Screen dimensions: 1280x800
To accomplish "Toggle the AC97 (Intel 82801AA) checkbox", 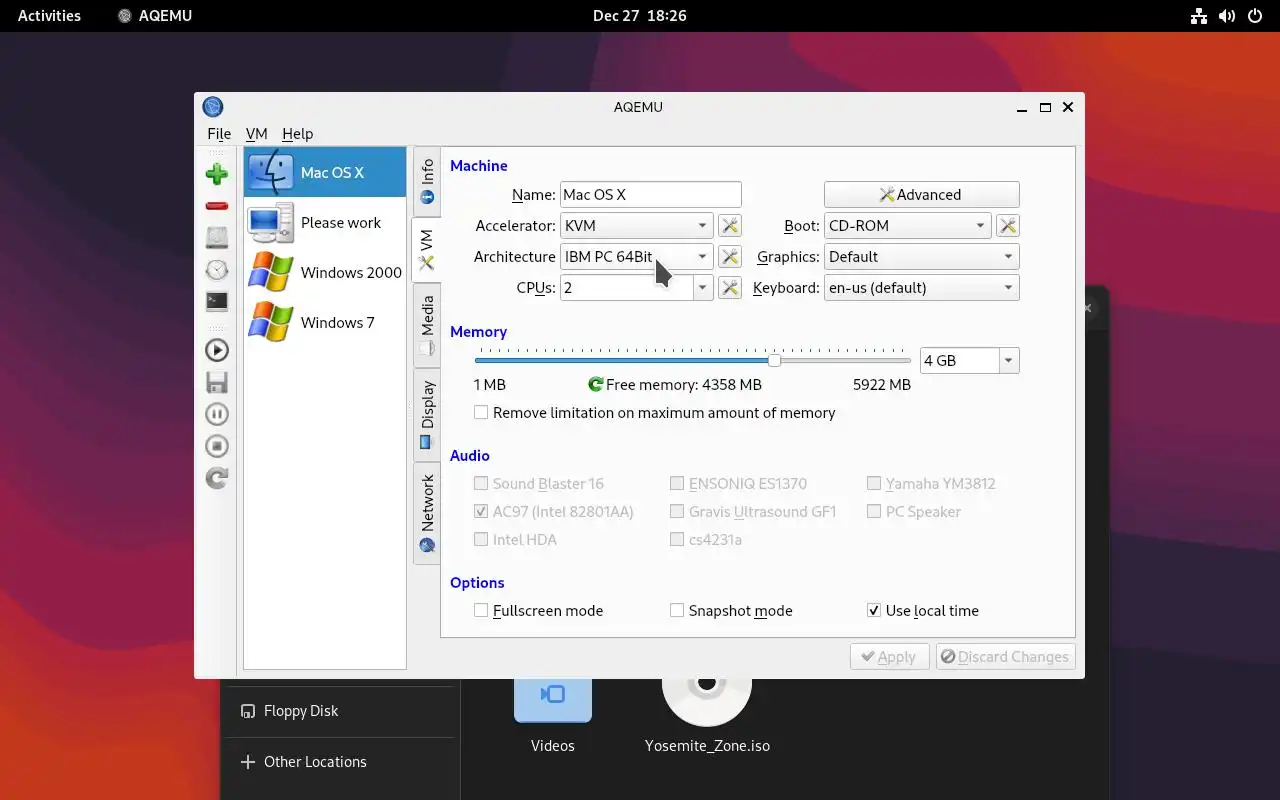I will [481, 511].
